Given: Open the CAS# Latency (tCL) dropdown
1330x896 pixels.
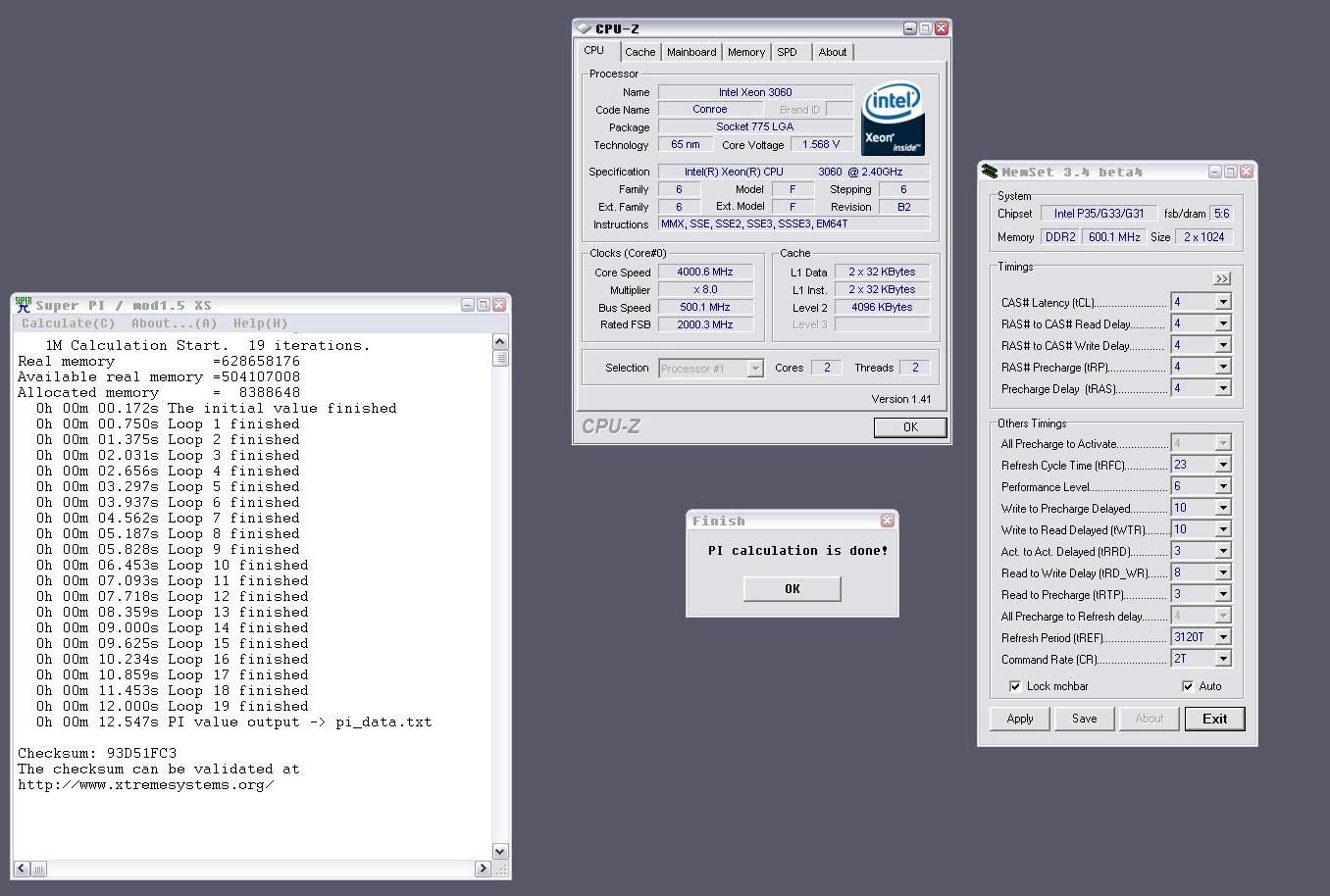Looking at the screenshot, I should 1223,302.
